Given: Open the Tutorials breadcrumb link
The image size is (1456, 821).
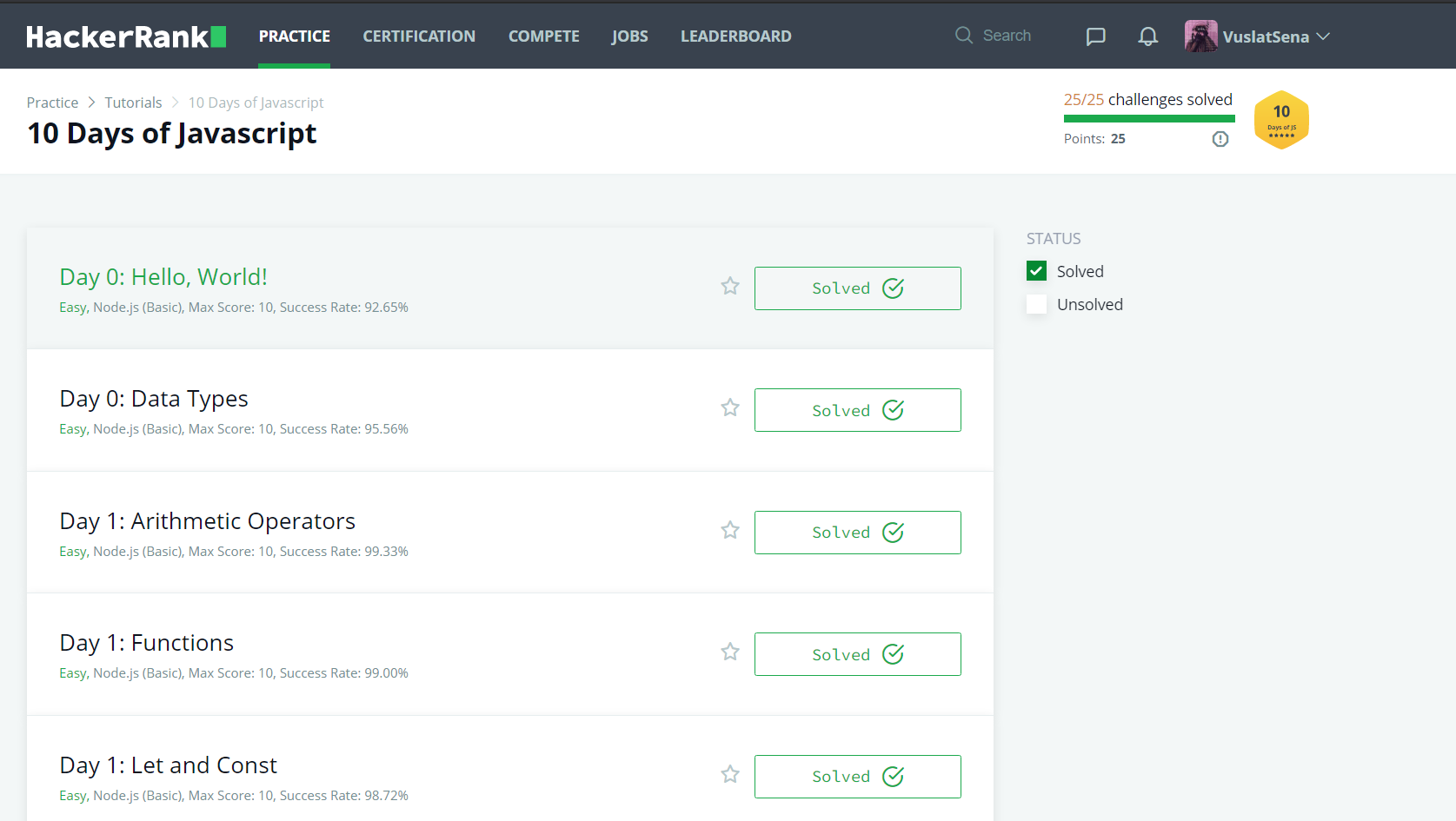Looking at the screenshot, I should (133, 102).
